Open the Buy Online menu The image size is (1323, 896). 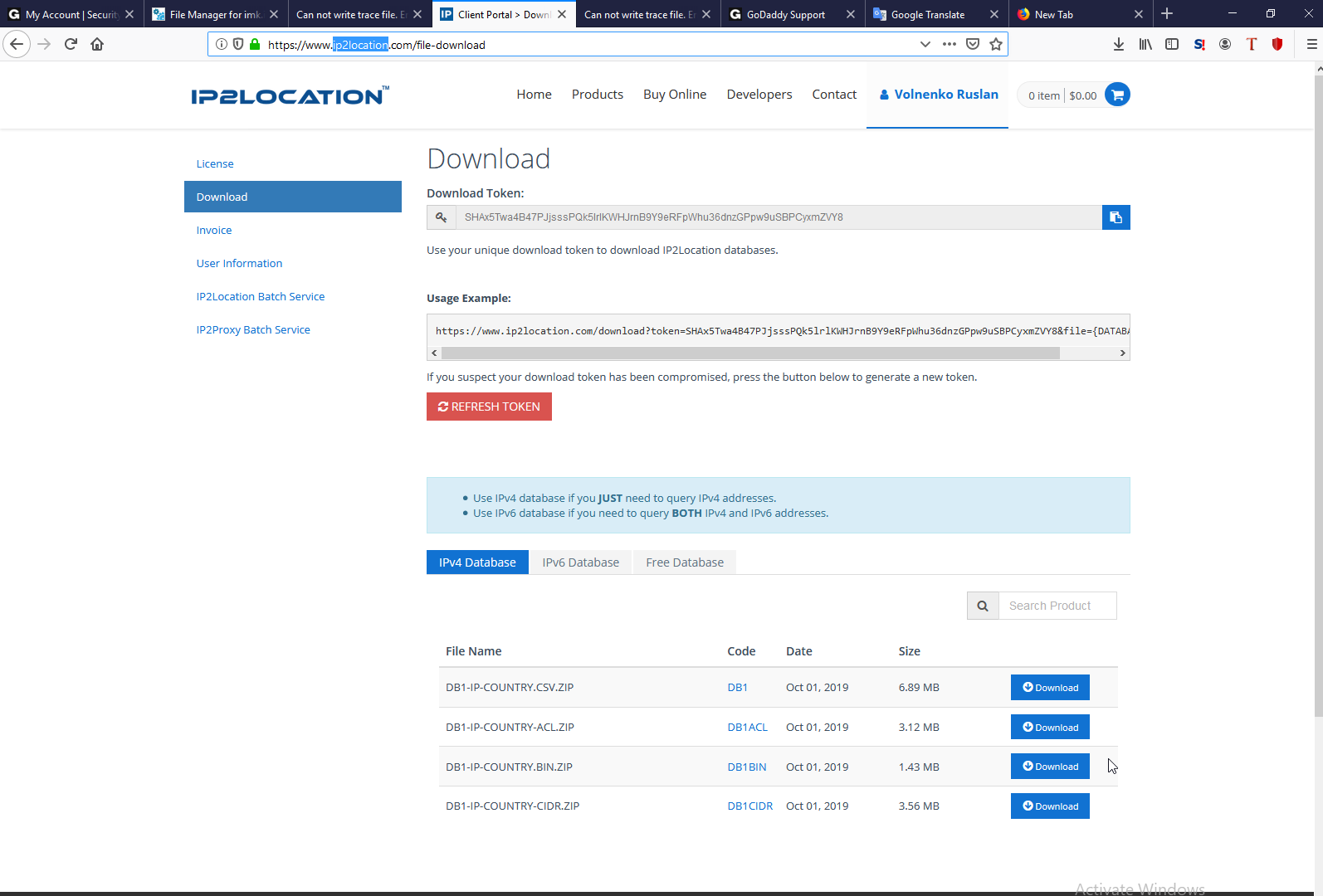tap(675, 95)
